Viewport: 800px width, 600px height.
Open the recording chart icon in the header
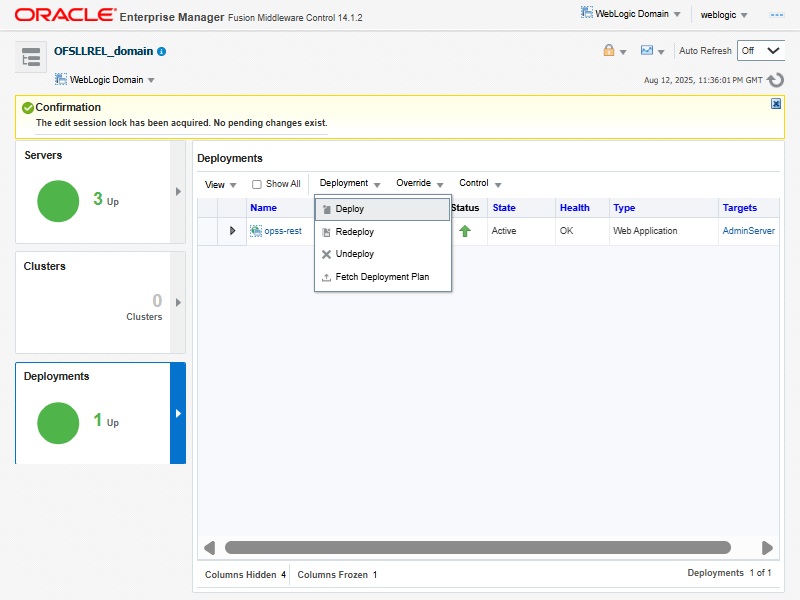(x=646, y=50)
